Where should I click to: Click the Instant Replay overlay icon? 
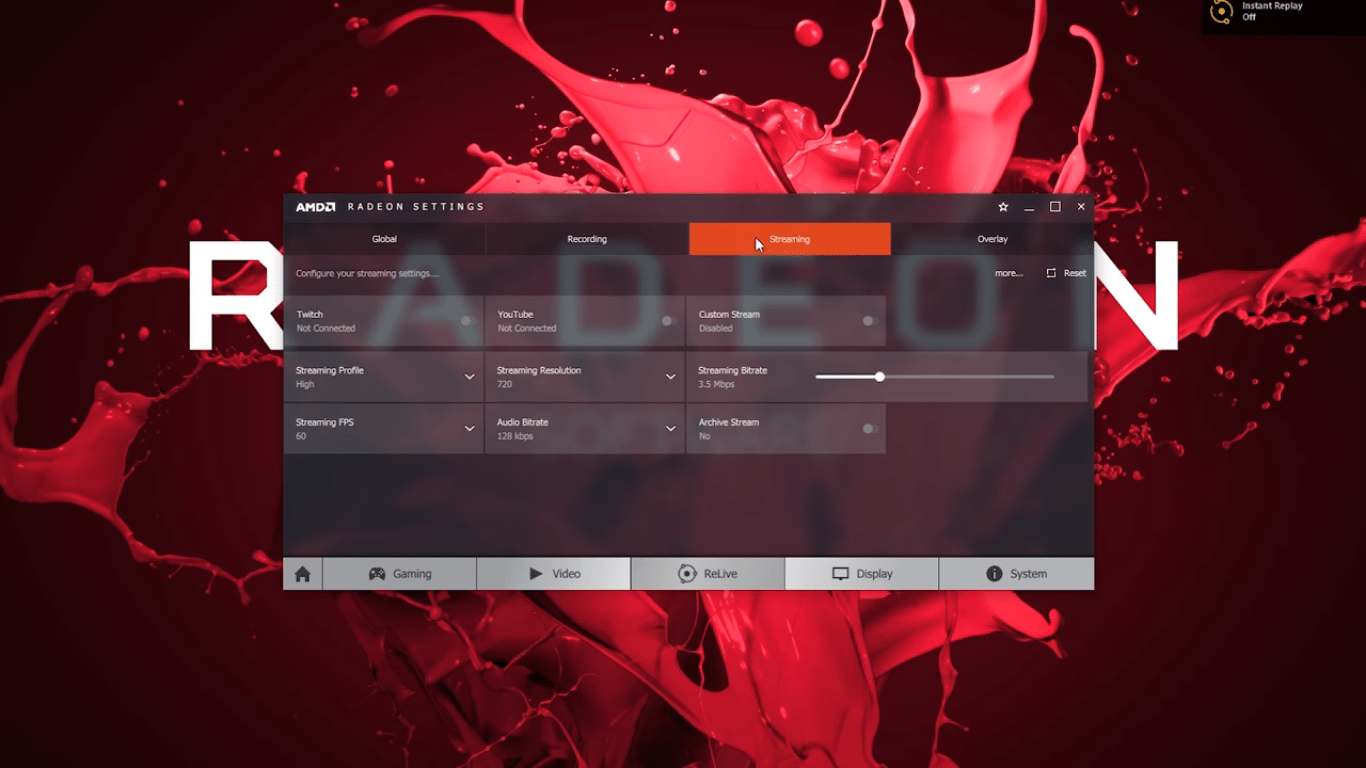(x=1221, y=12)
